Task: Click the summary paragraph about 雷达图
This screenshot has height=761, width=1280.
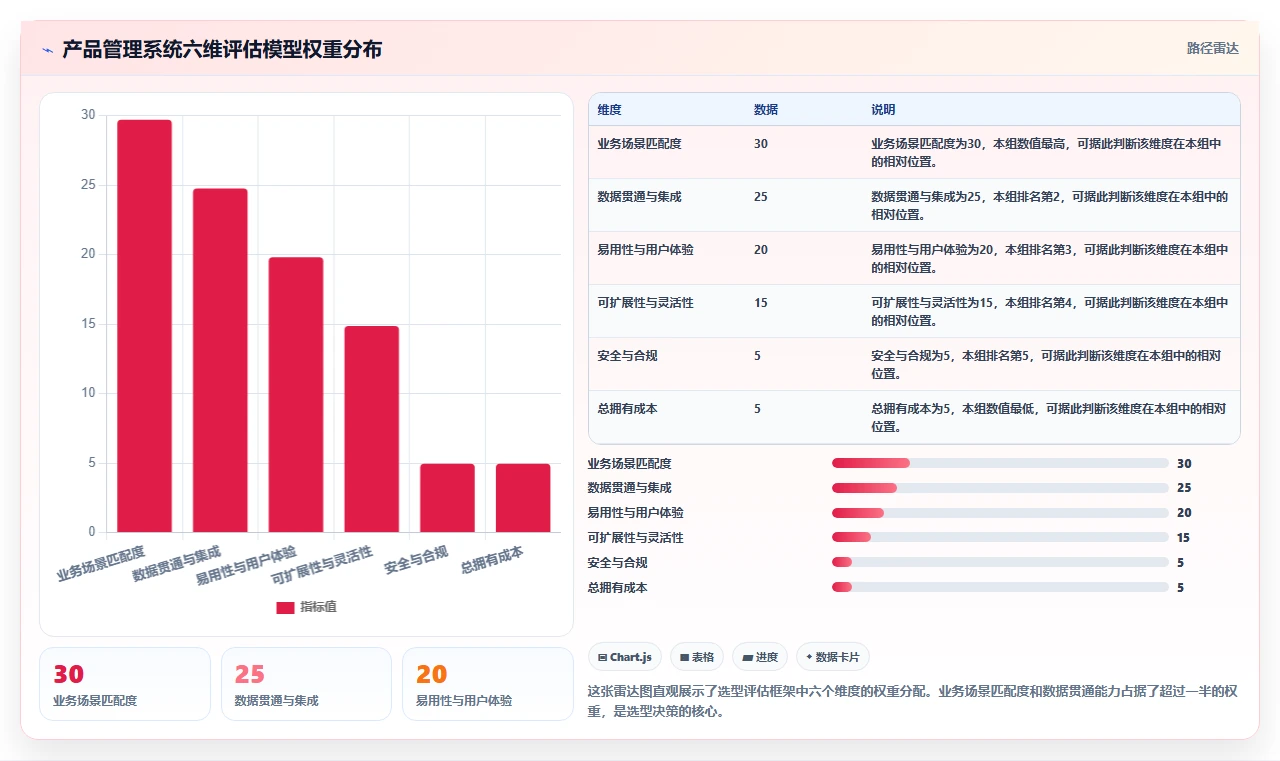Action: [x=913, y=702]
